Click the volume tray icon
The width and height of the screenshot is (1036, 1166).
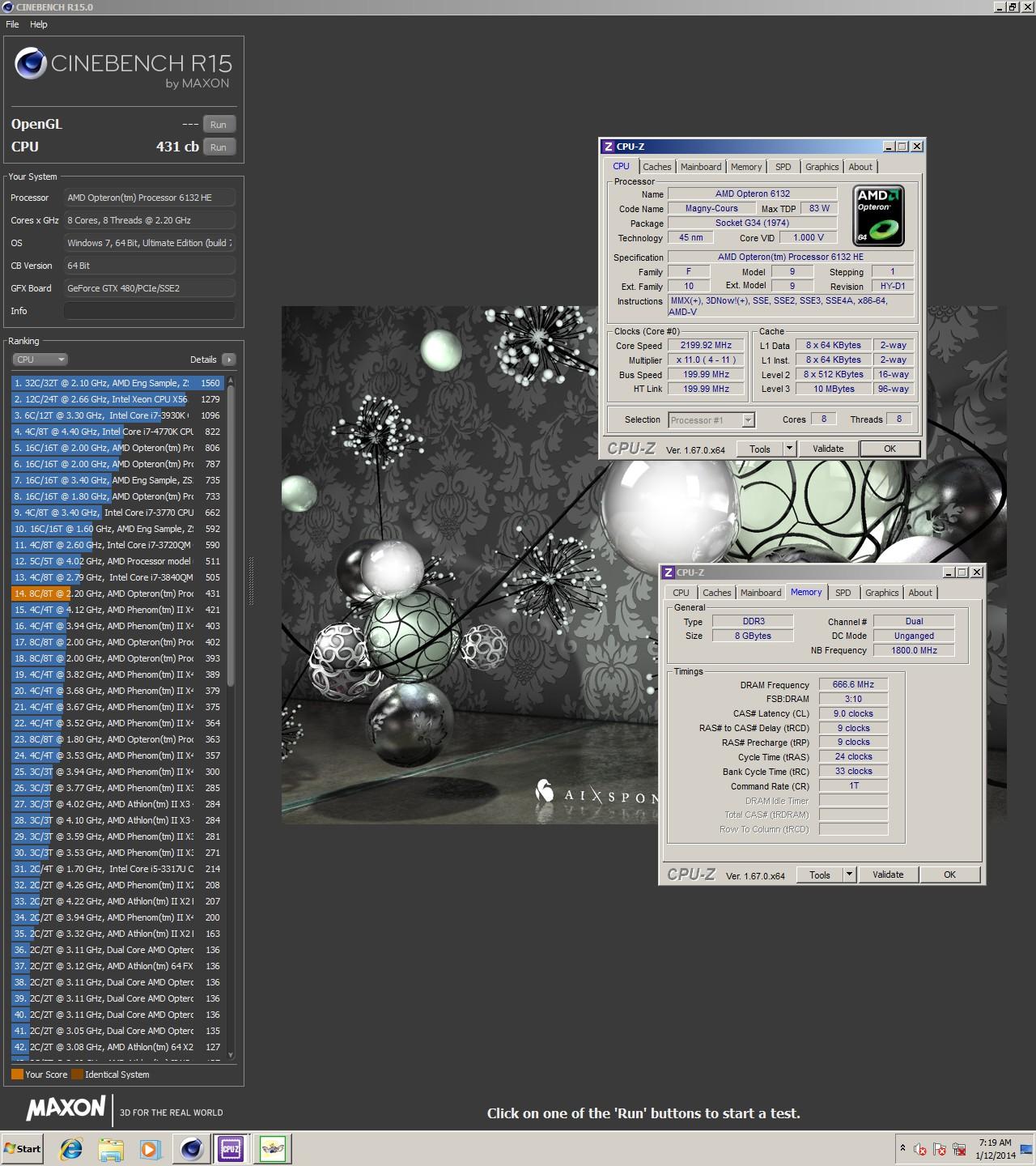[x=920, y=1149]
